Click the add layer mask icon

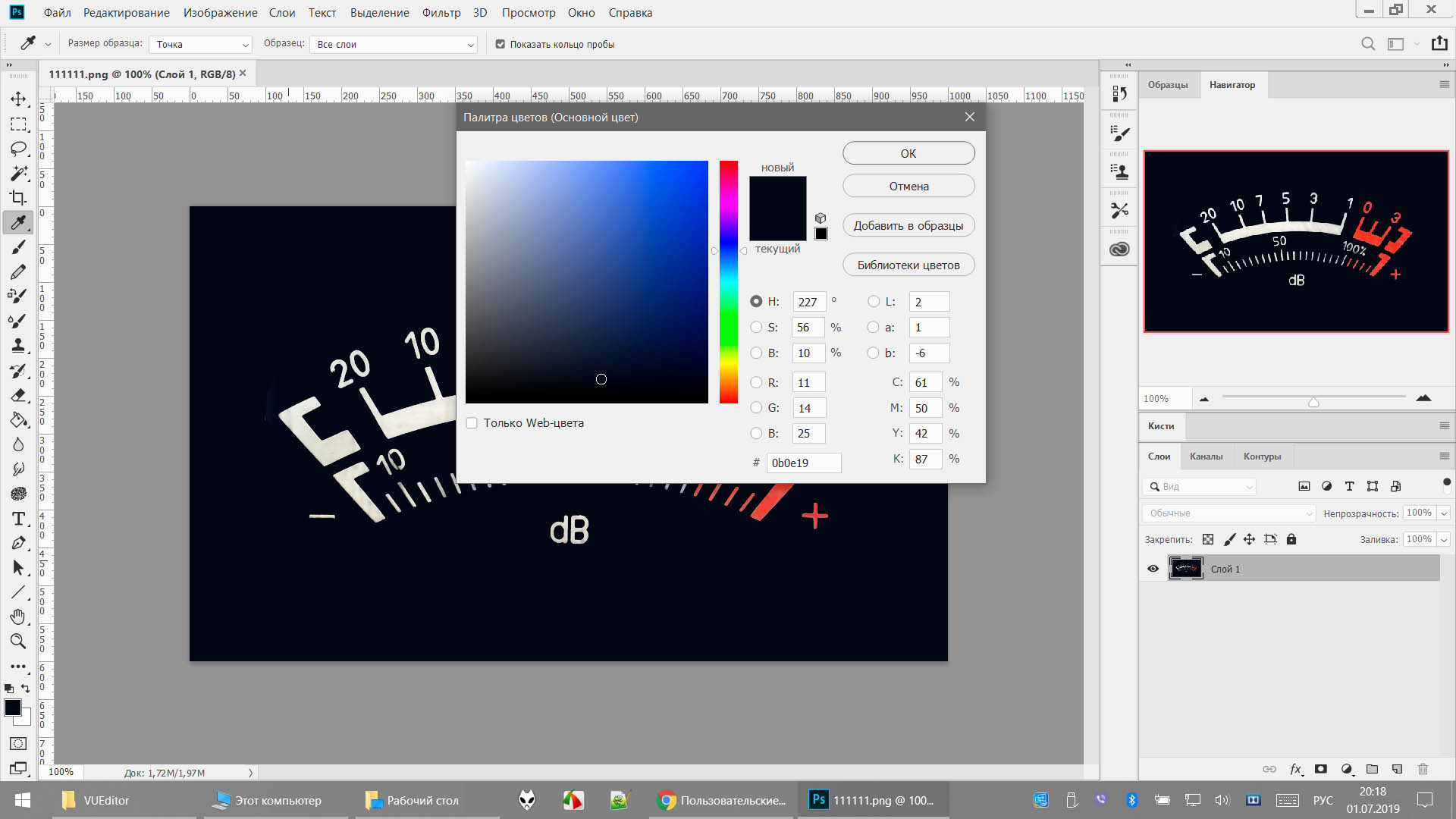1321,769
